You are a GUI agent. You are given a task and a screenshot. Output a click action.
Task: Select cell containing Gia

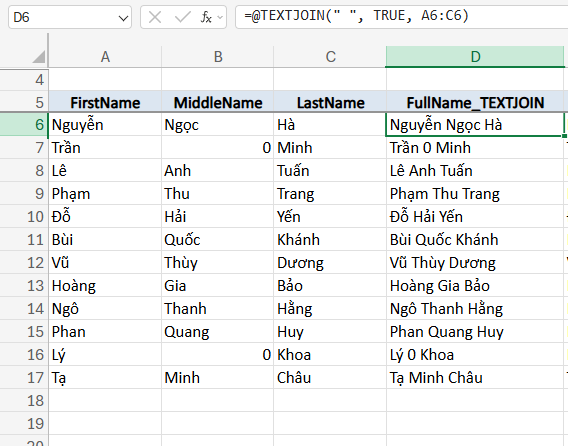point(218,286)
